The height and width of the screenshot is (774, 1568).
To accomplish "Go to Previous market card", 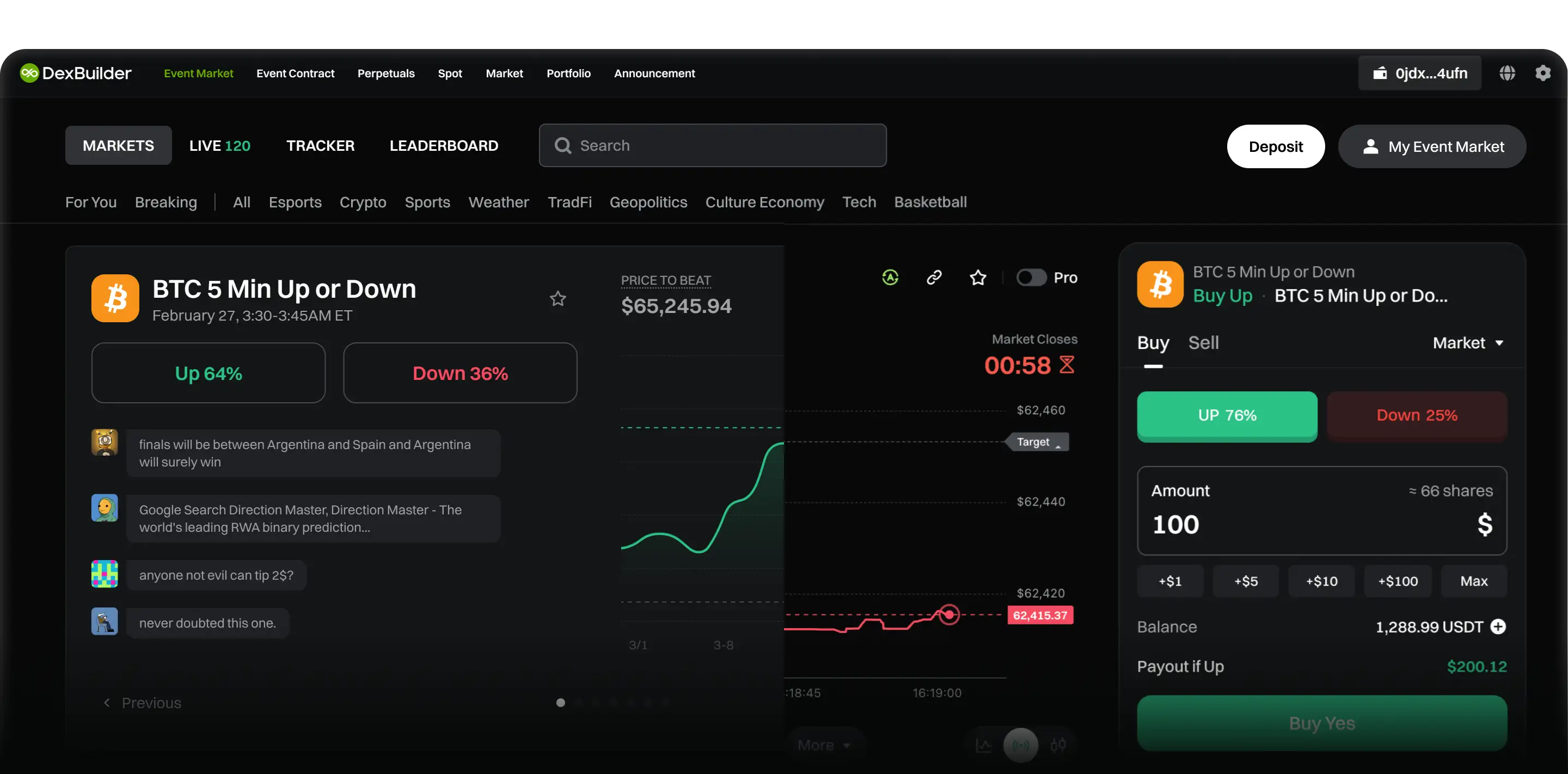I will (x=142, y=703).
